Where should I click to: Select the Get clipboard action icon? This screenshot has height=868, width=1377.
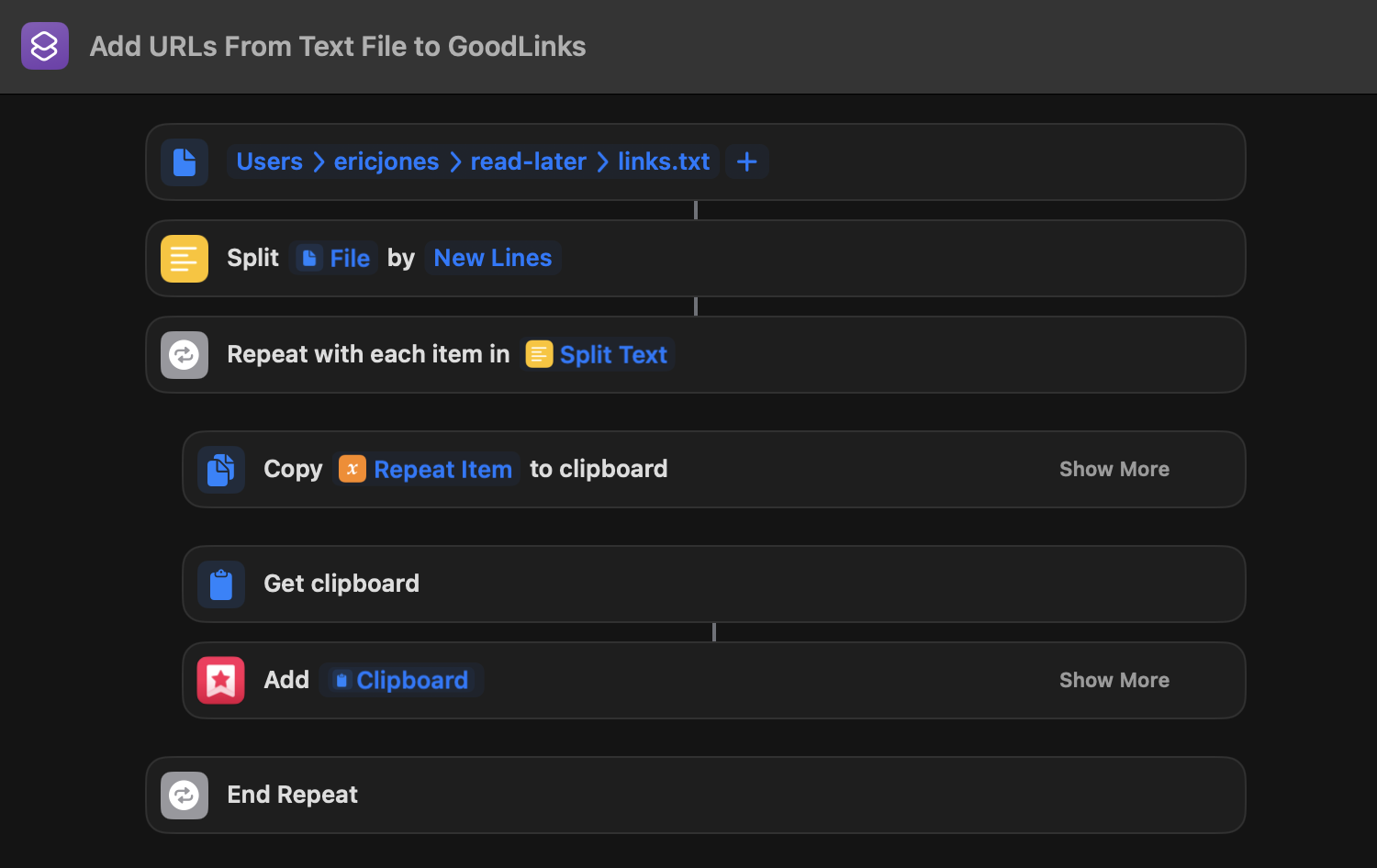tap(220, 584)
